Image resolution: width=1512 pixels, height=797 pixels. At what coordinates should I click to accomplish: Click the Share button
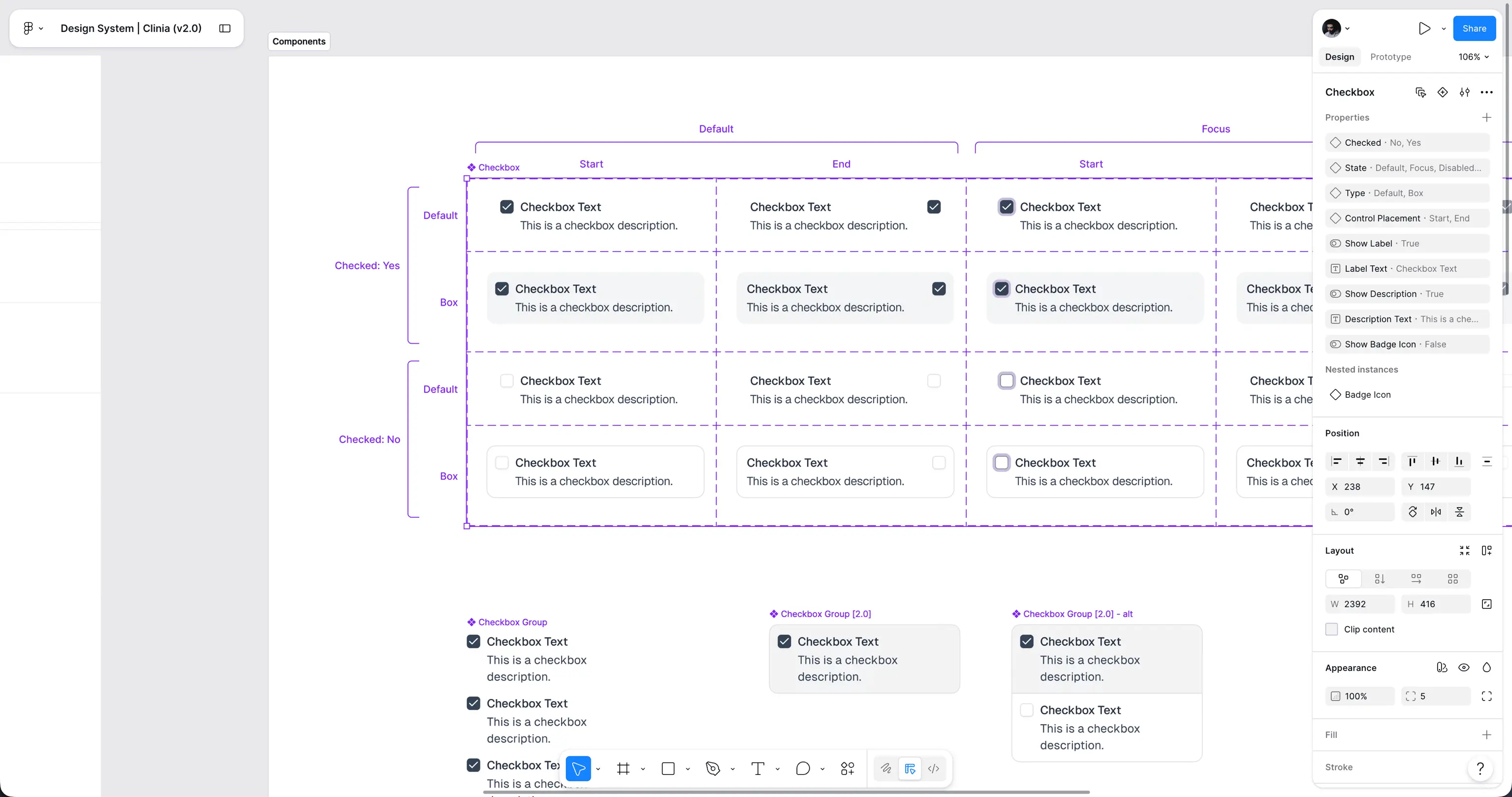(x=1475, y=28)
